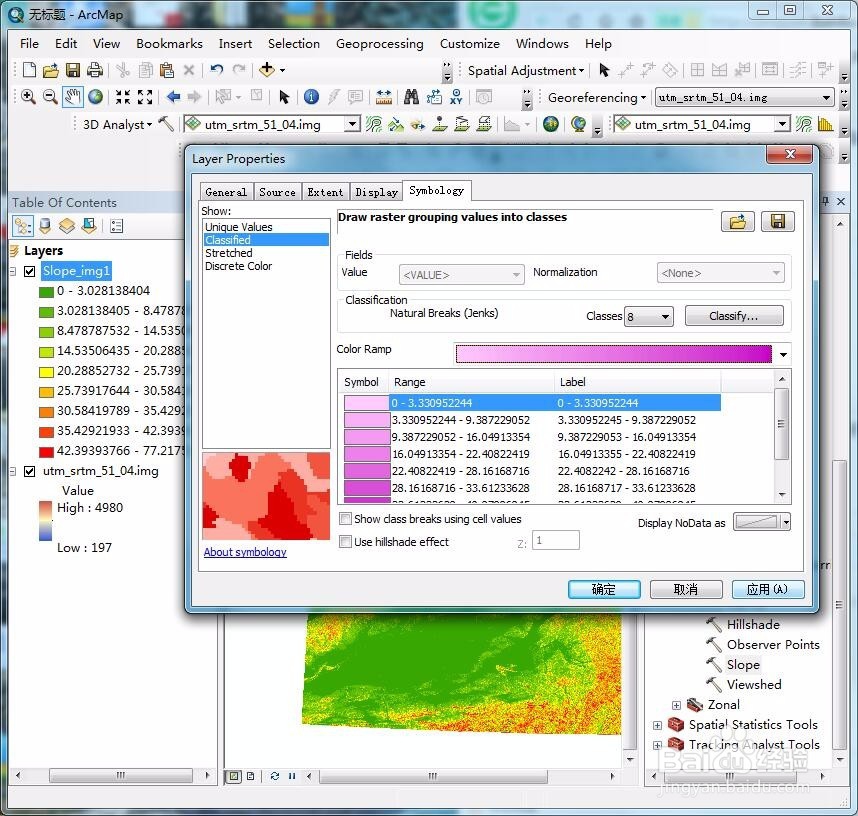Viewport: 858px width, 816px height.
Task: Click the 确定 OK button
Action: (x=604, y=589)
